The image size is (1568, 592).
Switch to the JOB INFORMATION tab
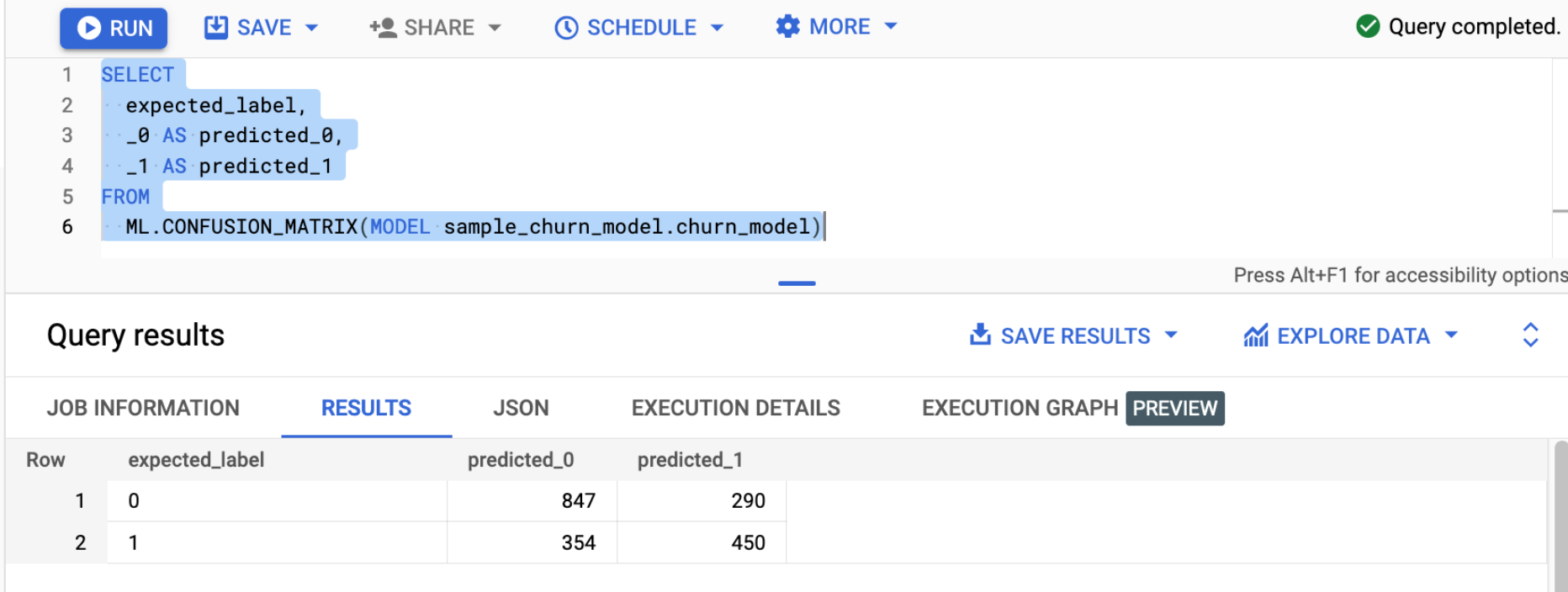143,408
